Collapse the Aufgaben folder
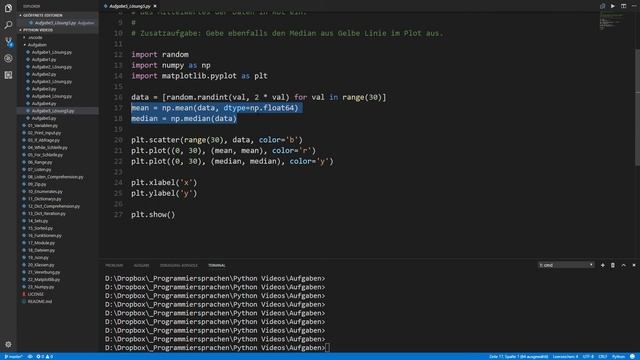The image size is (640, 360). click(x=37, y=45)
